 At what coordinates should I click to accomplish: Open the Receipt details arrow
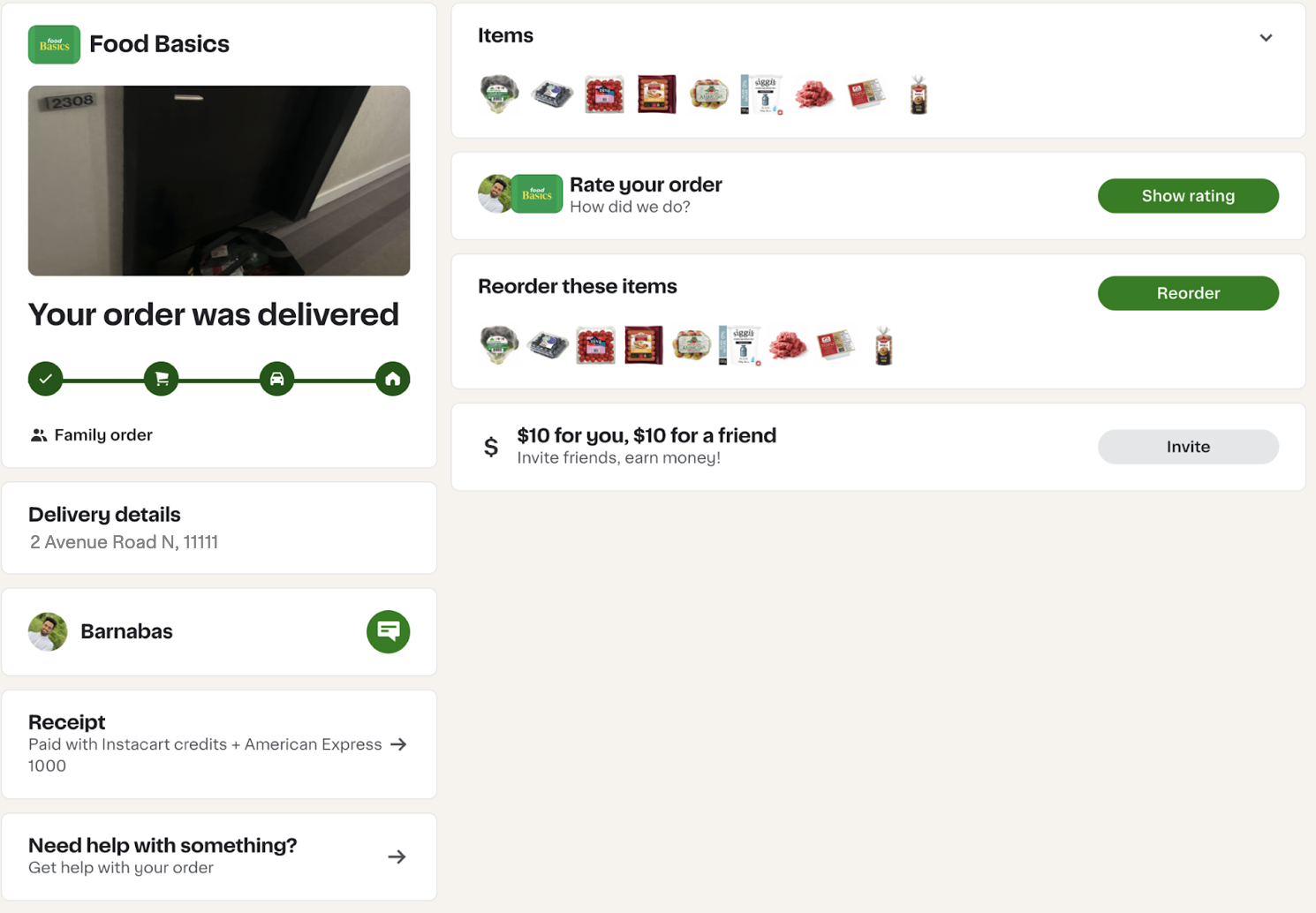tap(398, 744)
